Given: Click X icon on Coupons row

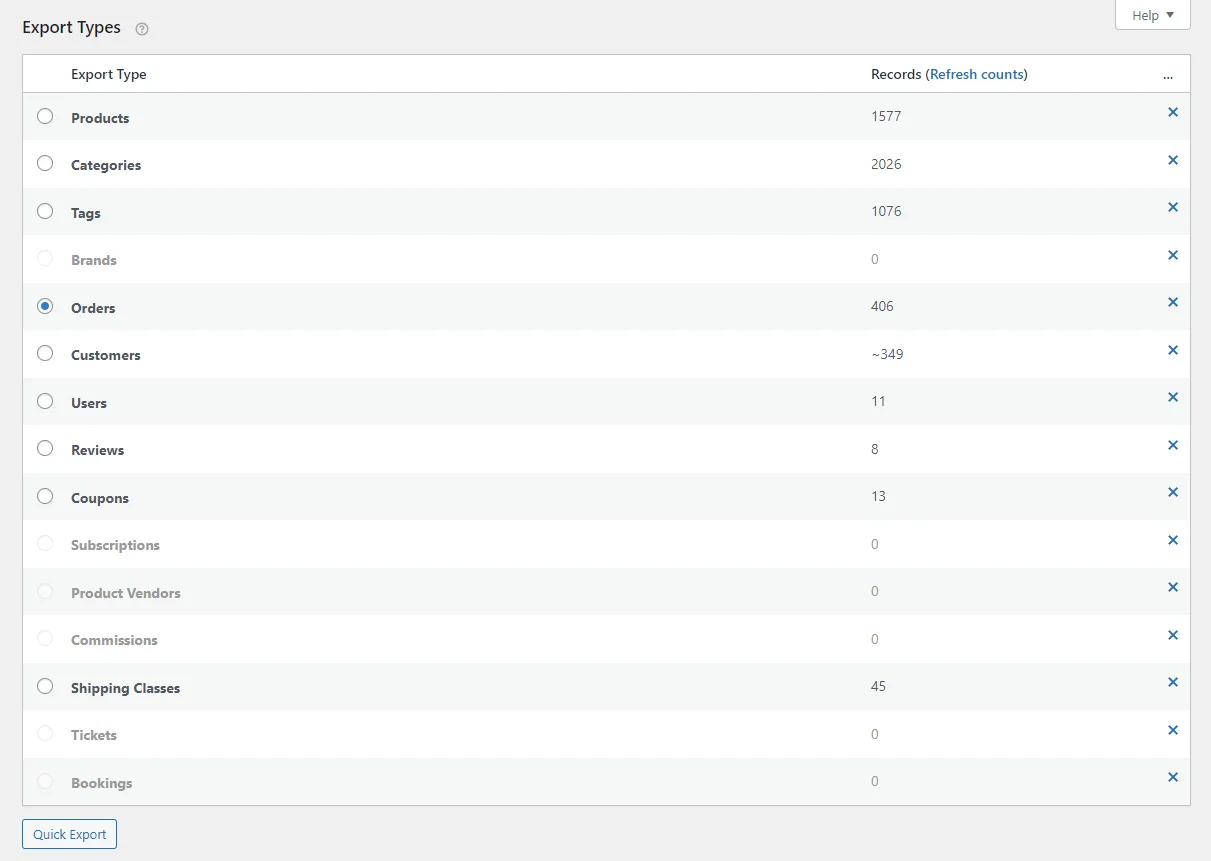Looking at the screenshot, I should pyautogui.click(x=1173, y=493).
